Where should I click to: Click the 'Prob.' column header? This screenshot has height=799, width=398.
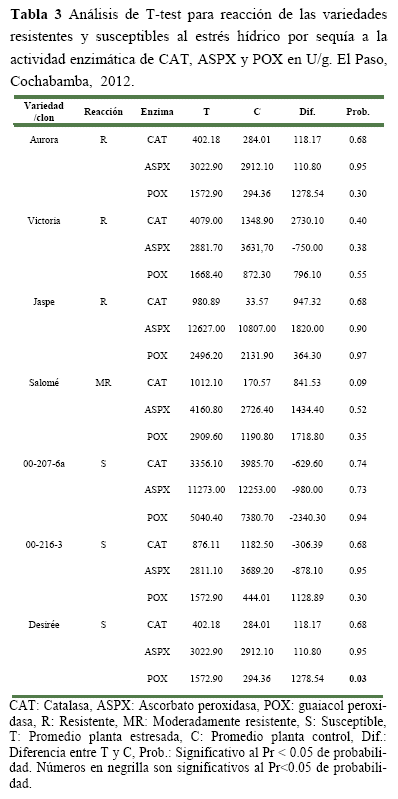[x=358, y=112]
